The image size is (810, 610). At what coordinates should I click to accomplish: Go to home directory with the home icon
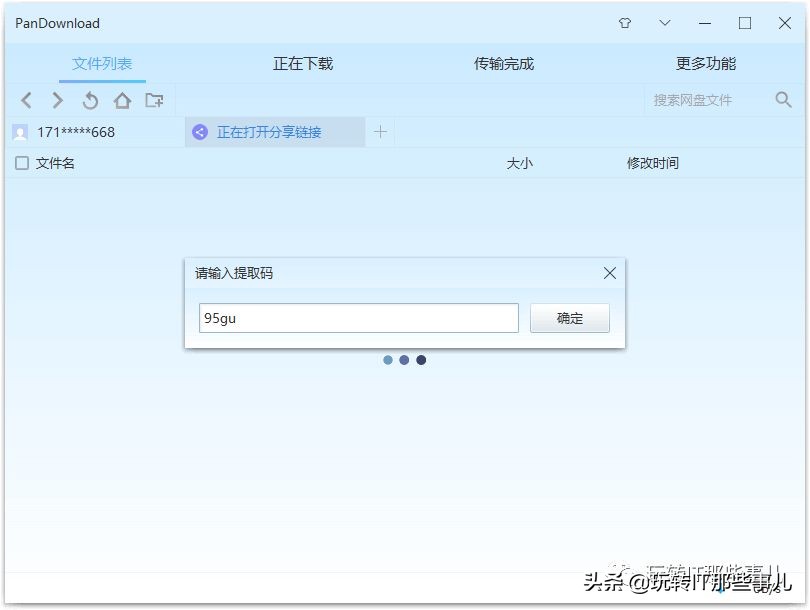pos(122,100)
